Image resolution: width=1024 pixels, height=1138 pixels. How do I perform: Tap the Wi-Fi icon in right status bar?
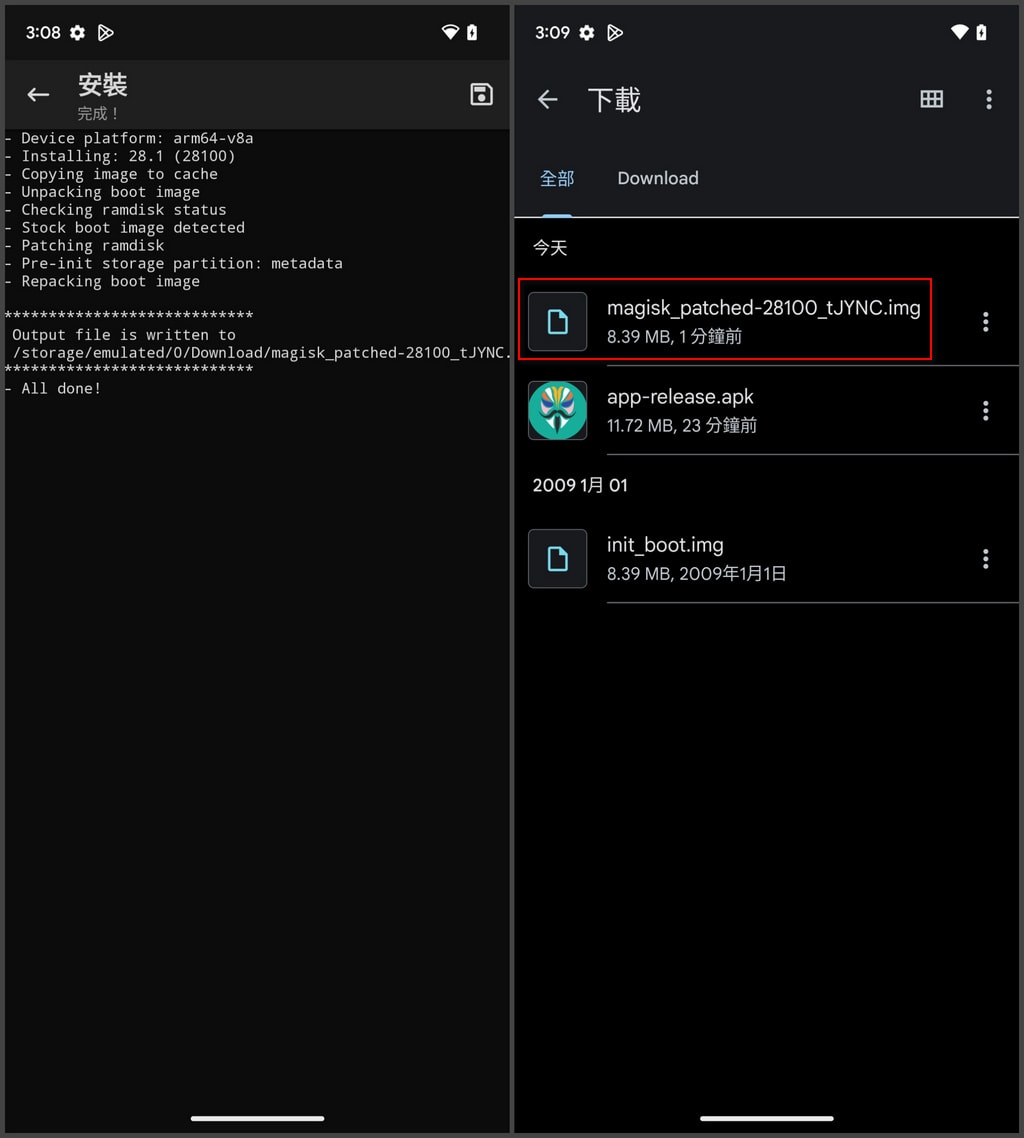pos(959,33)
